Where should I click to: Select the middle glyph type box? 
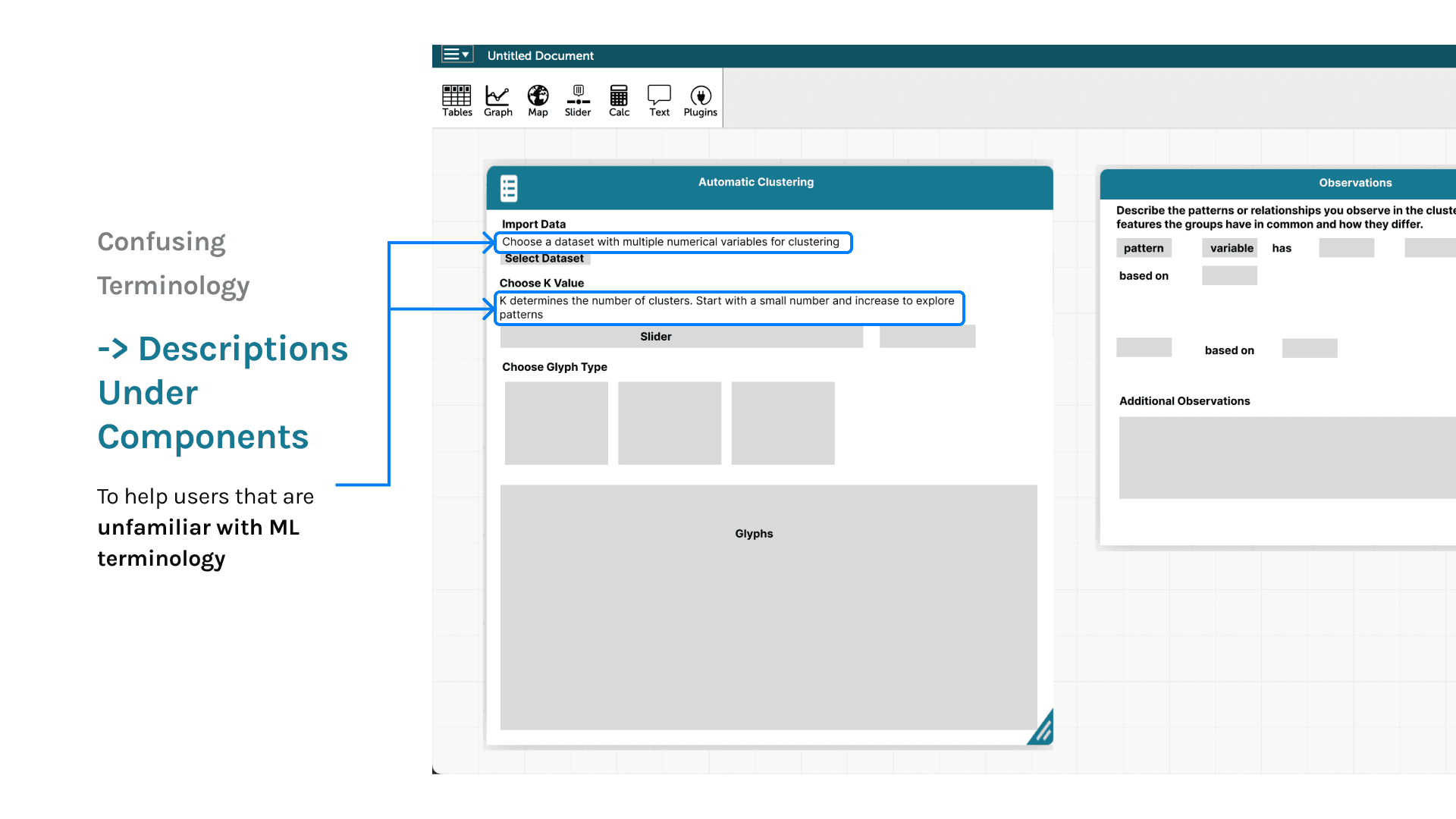coord(669,423)
